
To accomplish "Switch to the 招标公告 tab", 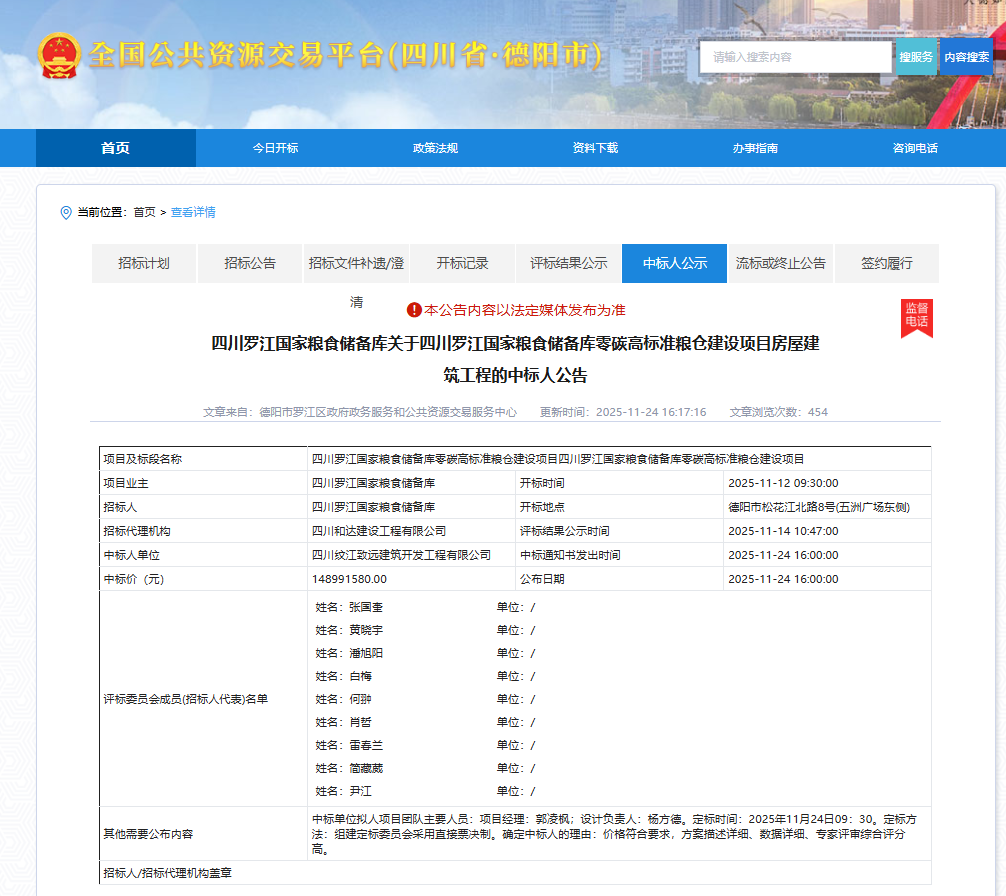I will coord(249,263).
